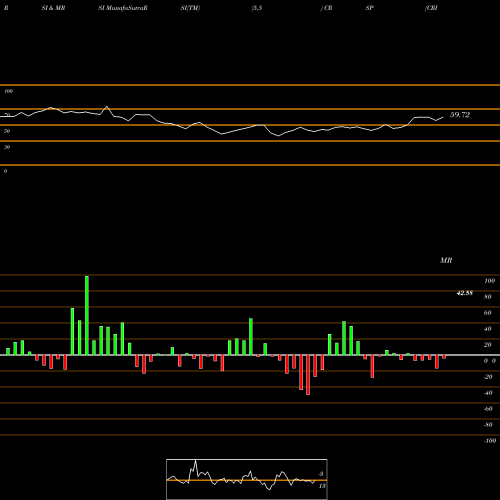Click the 'MR' chart title

446,260
